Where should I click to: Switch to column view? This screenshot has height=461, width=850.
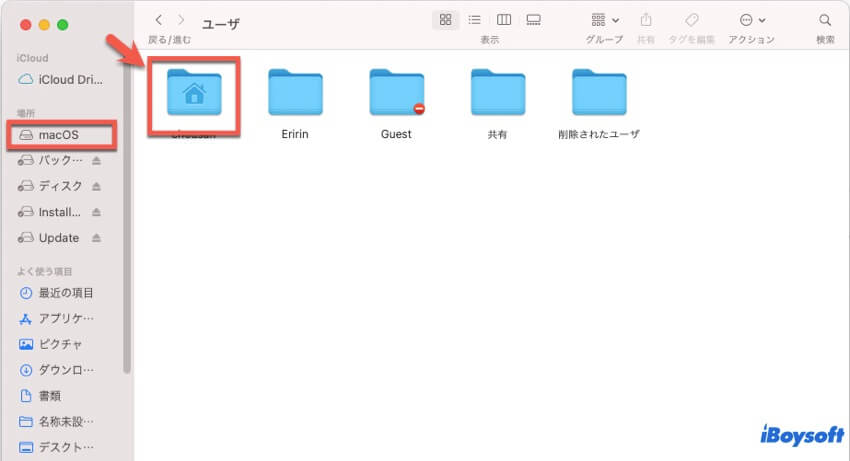pos(504,20)
